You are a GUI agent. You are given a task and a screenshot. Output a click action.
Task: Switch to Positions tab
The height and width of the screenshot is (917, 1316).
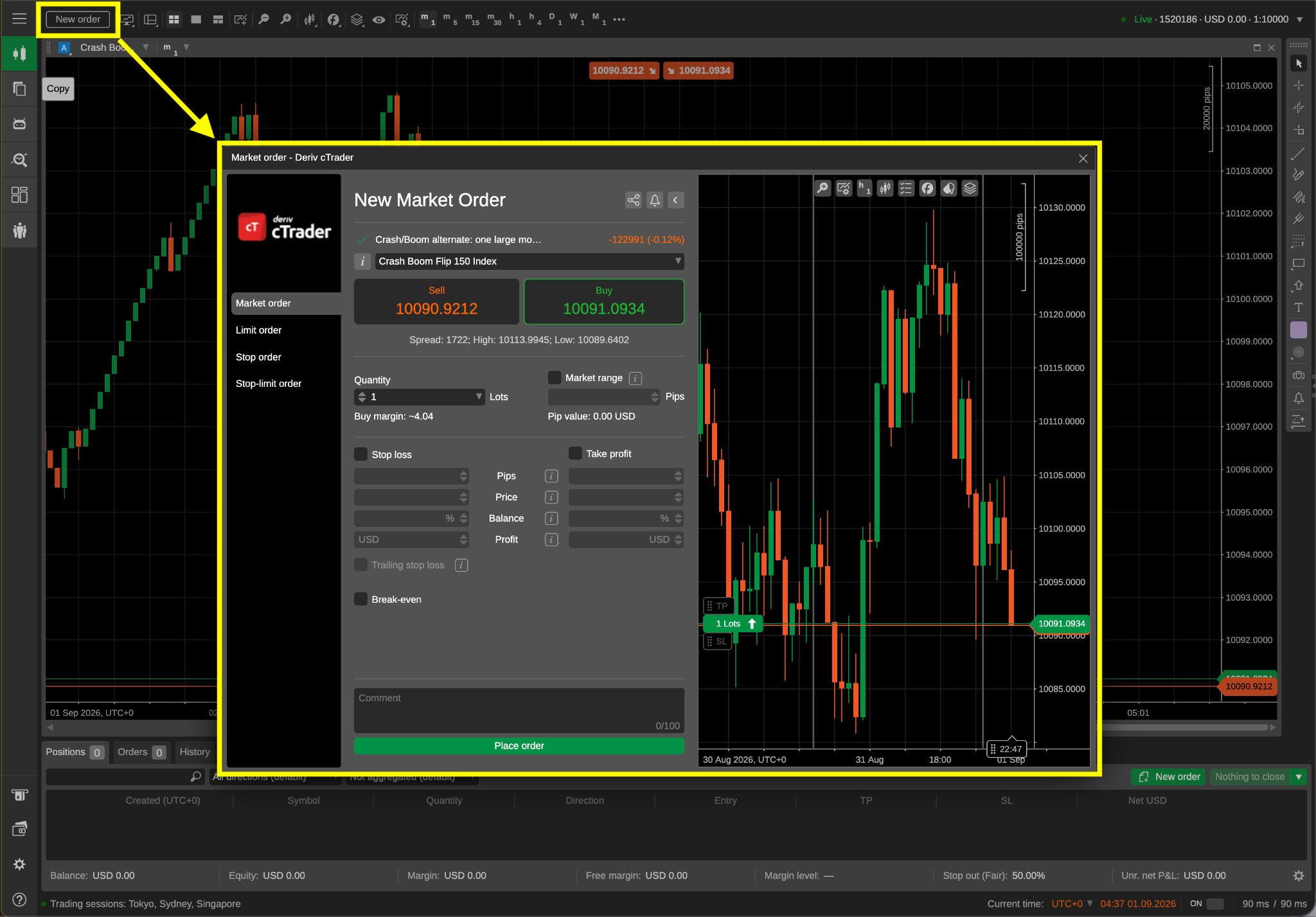[x=75, y=752]
